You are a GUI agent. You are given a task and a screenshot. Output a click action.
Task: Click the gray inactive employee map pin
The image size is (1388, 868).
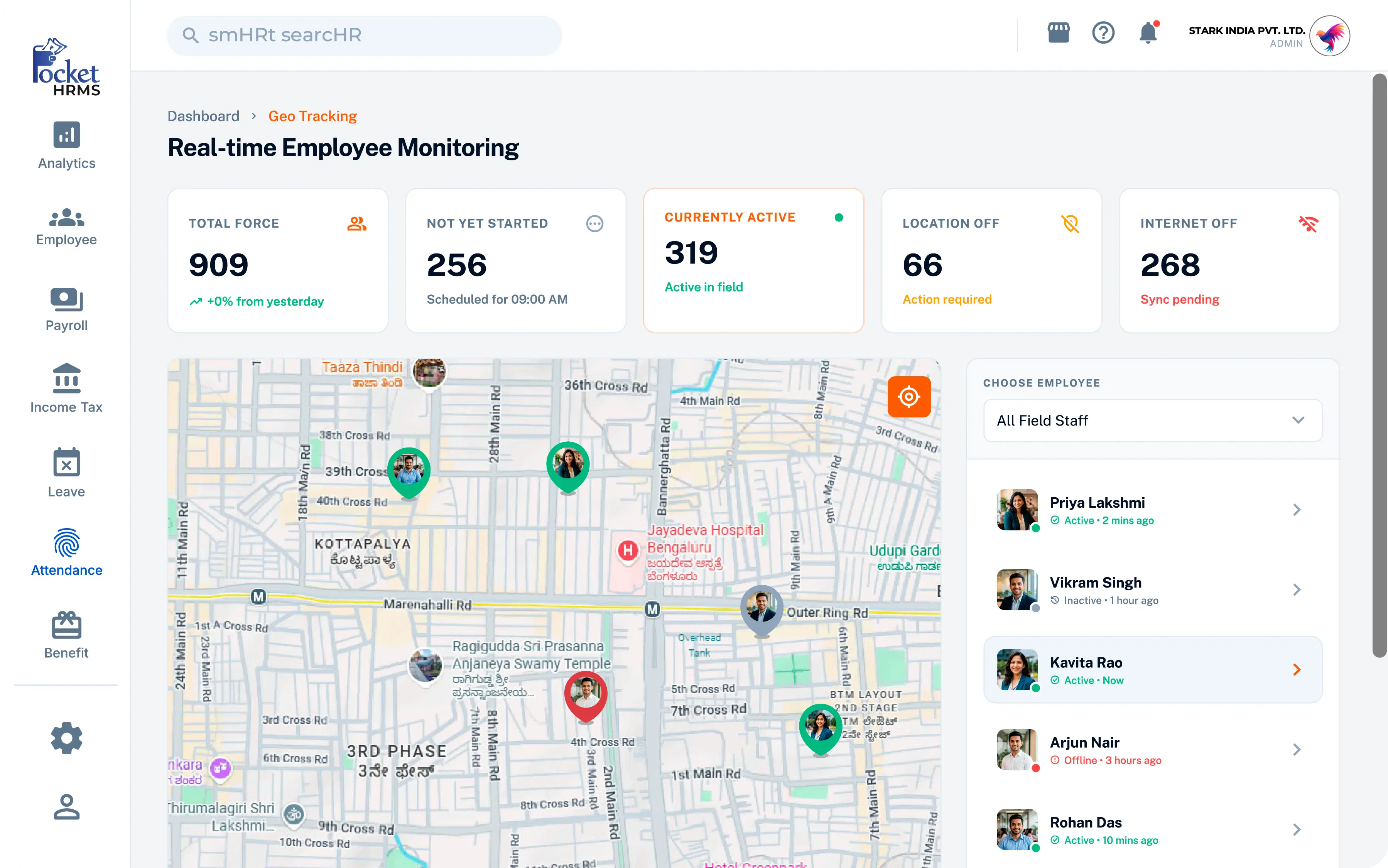[762, 611]
